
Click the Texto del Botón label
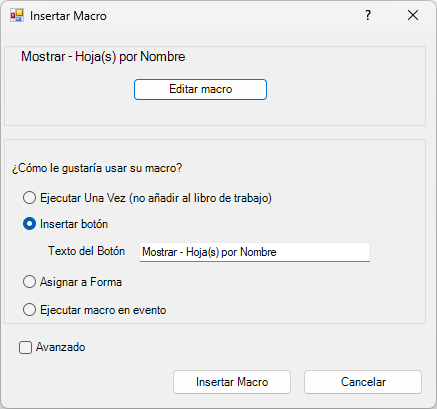tap(87, 251)
